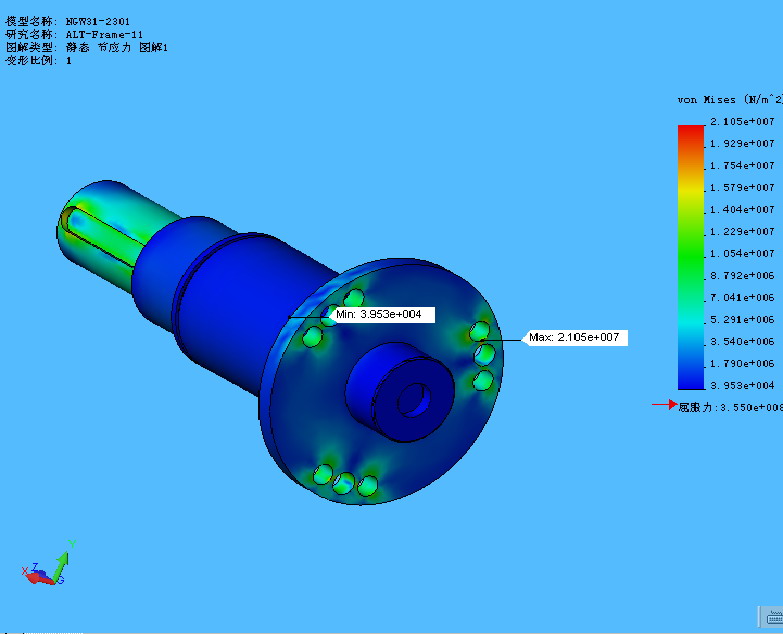The image size is (783, 634).
Task: Click the 3.953e+004 legend value on the scale
Action: coord(742,385)
